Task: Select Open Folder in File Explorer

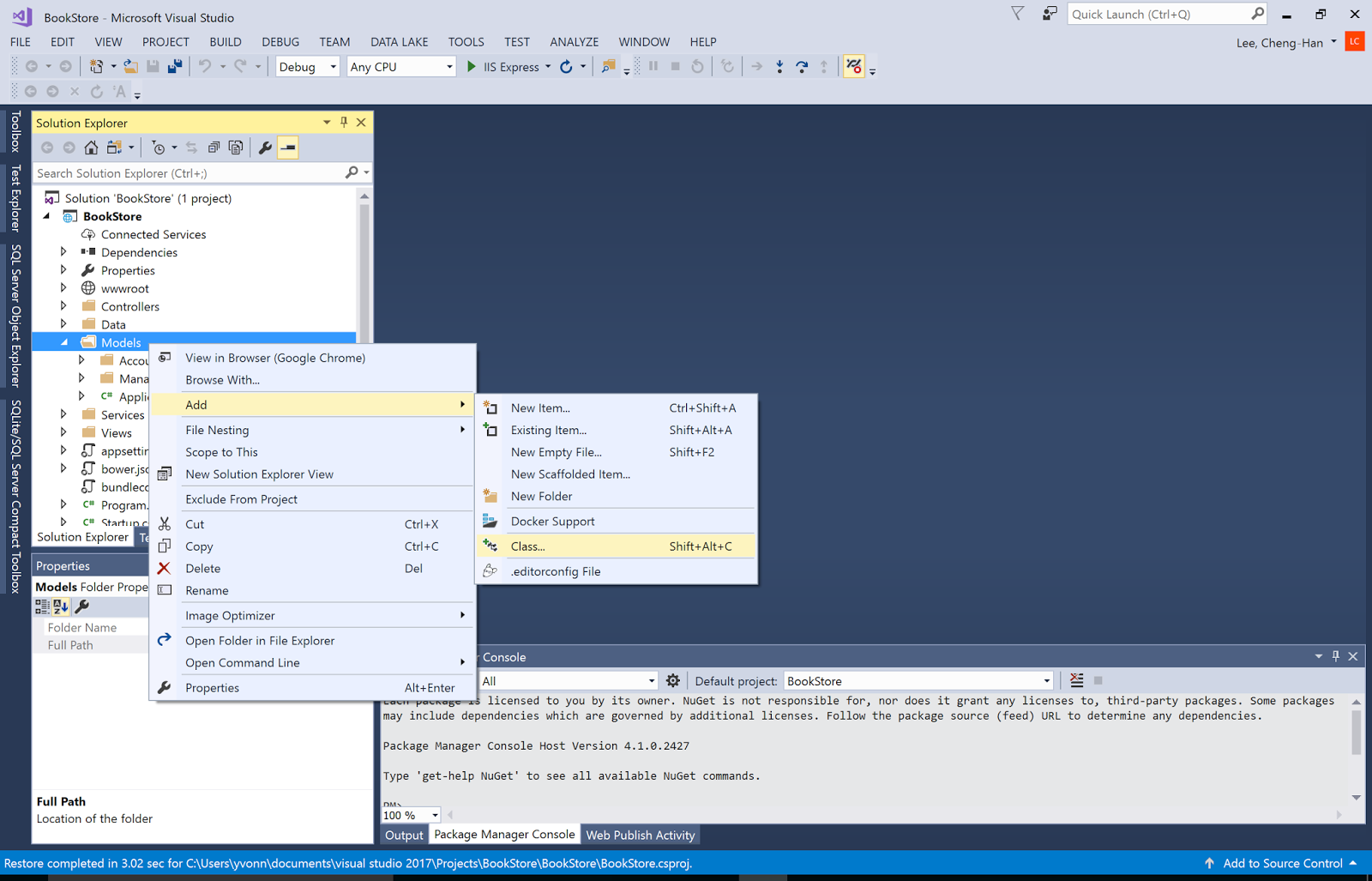Action: click(x=312, y=641)
